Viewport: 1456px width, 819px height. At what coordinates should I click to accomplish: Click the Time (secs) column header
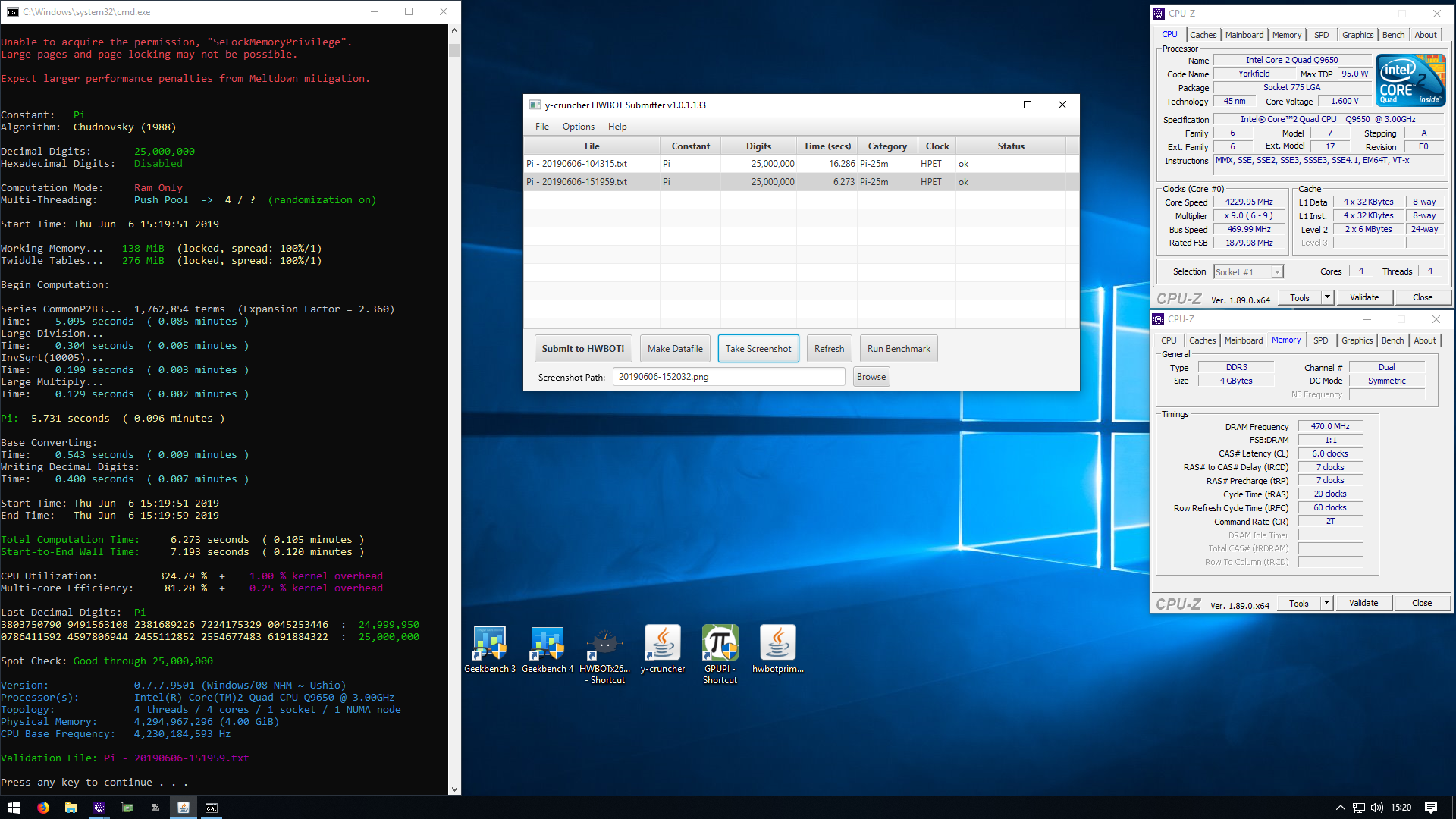827,146
